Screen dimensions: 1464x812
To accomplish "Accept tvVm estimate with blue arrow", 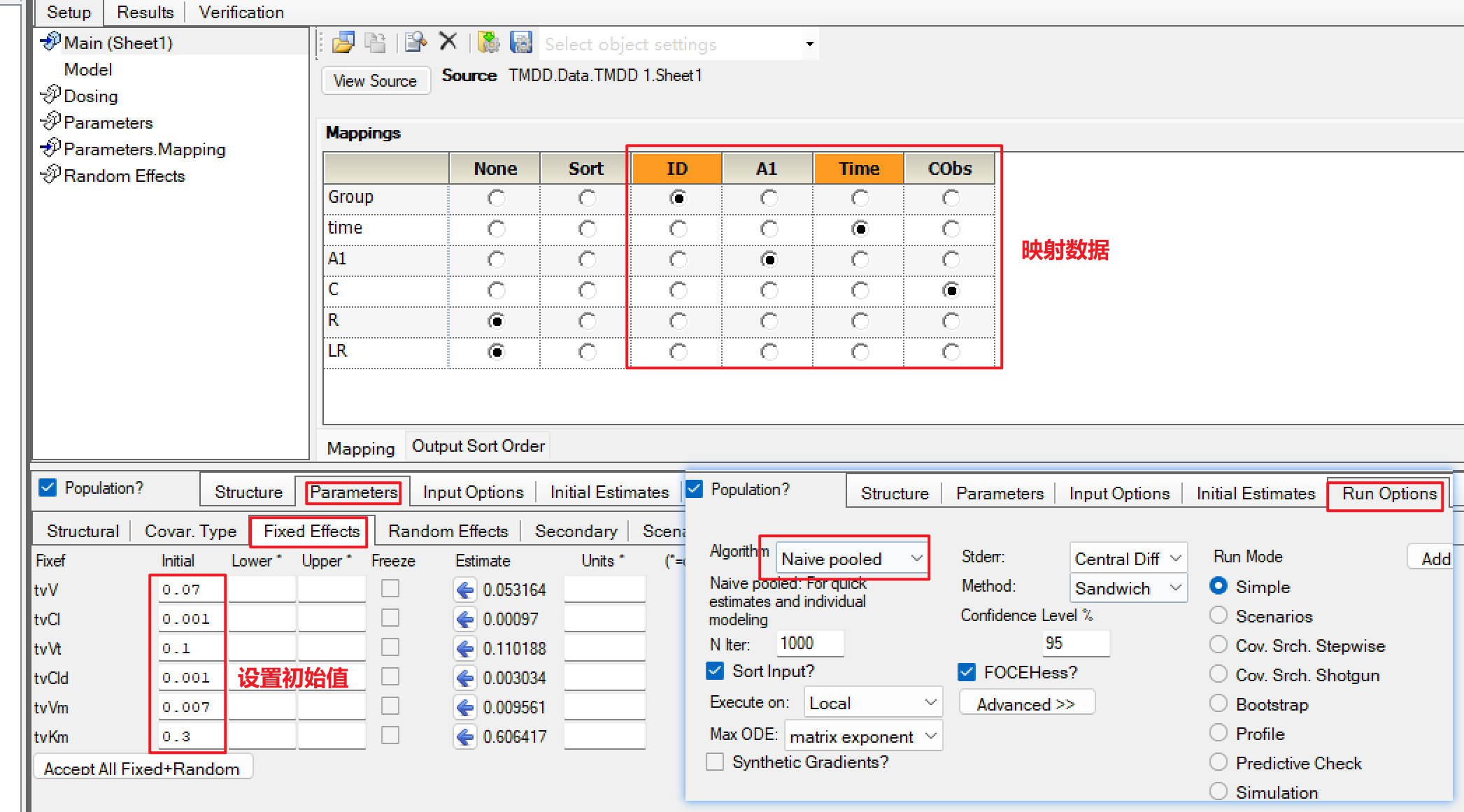I will 464,708.
